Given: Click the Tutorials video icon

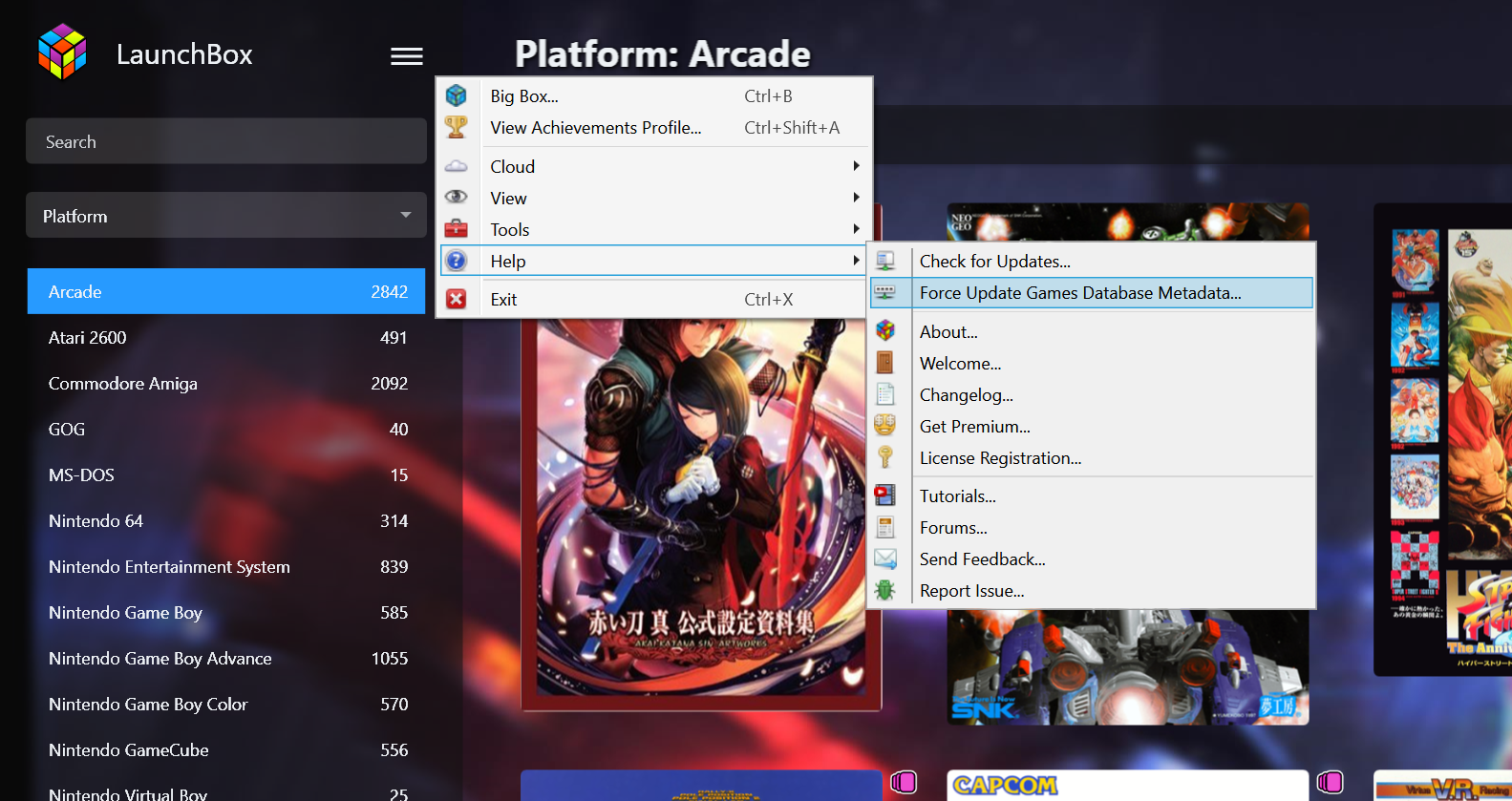Looking at the screenshot, I should click(885, 495).
